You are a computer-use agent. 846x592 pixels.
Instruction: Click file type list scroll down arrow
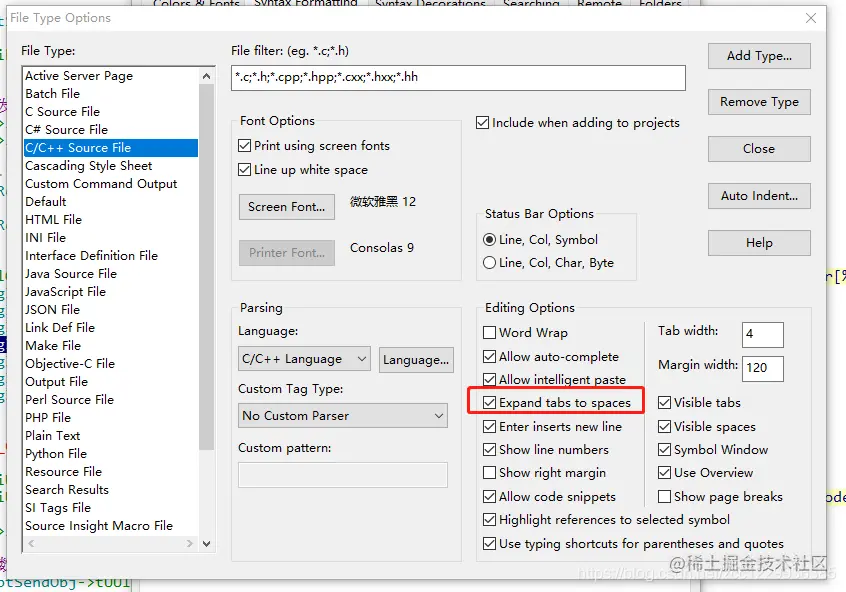(x=206, y=544)
